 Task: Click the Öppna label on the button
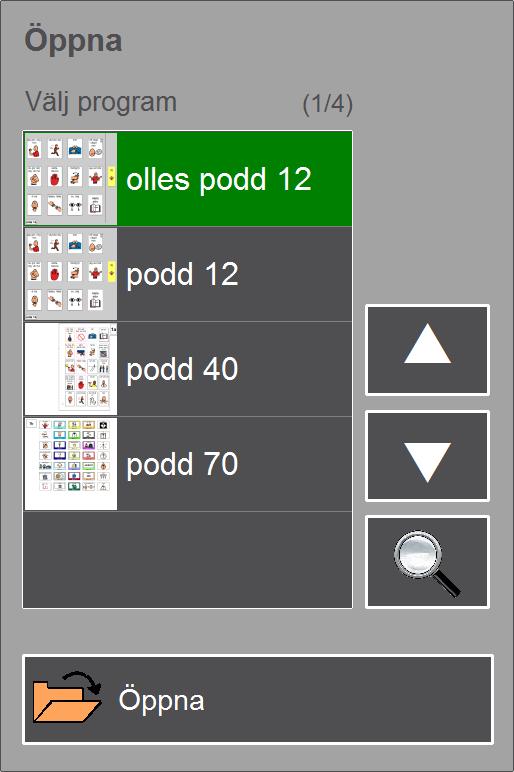(x=161, y=701)
